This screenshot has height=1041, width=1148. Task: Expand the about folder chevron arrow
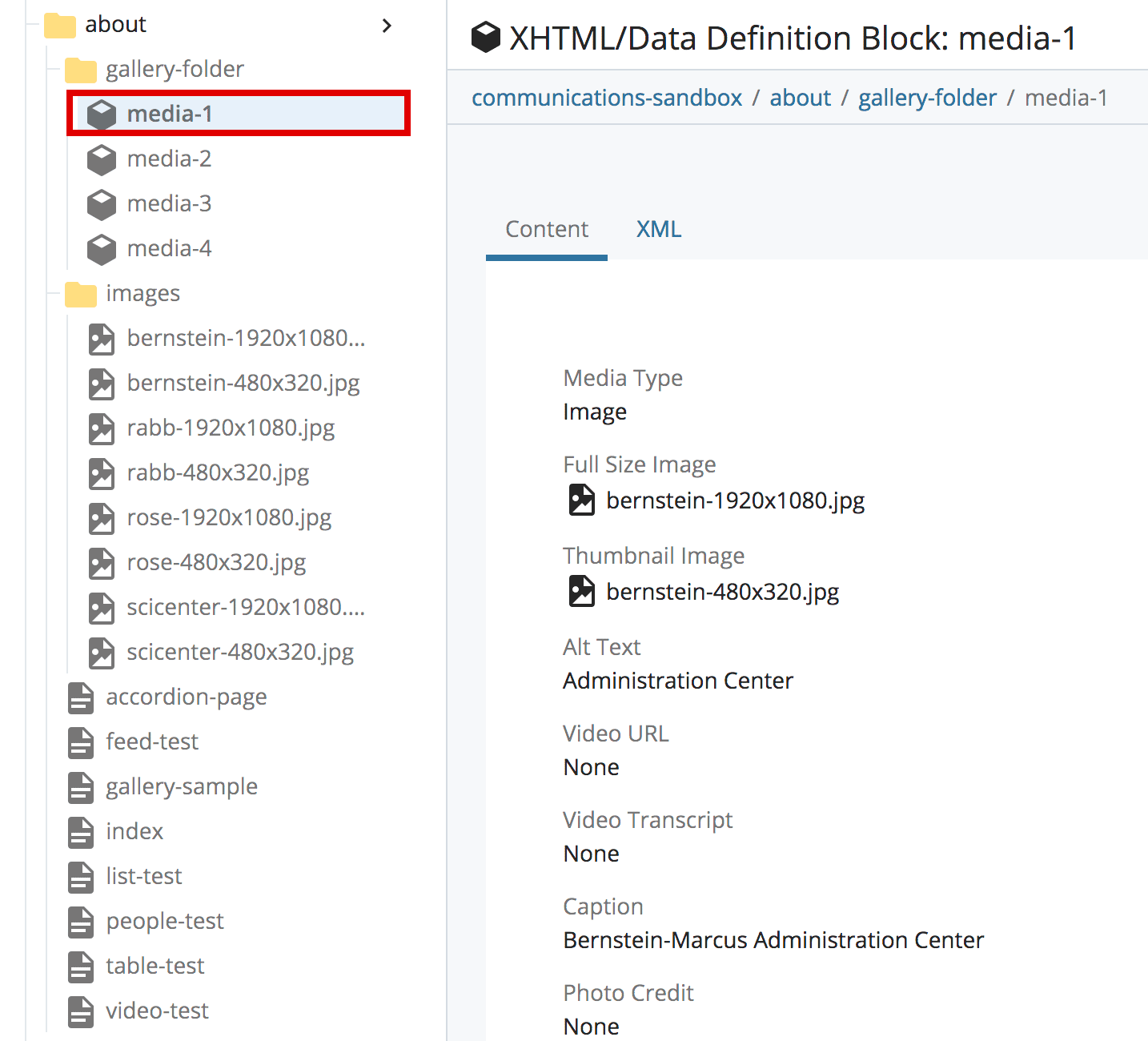(x=387, y=26)
